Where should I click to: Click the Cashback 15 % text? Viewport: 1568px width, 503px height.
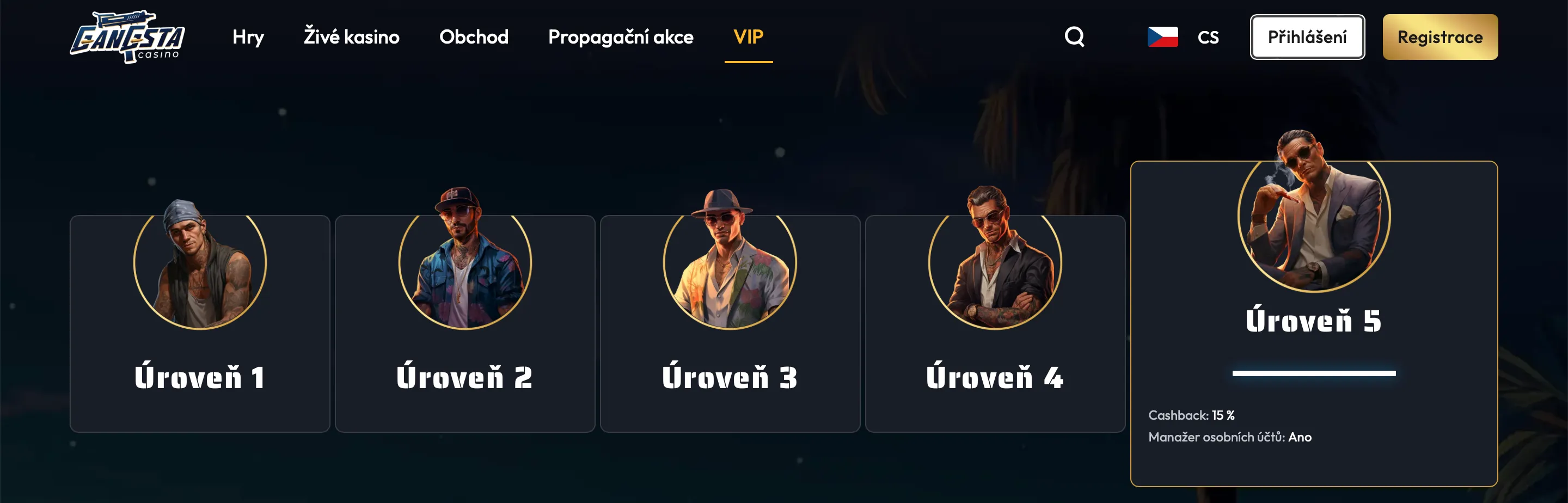1191,415
